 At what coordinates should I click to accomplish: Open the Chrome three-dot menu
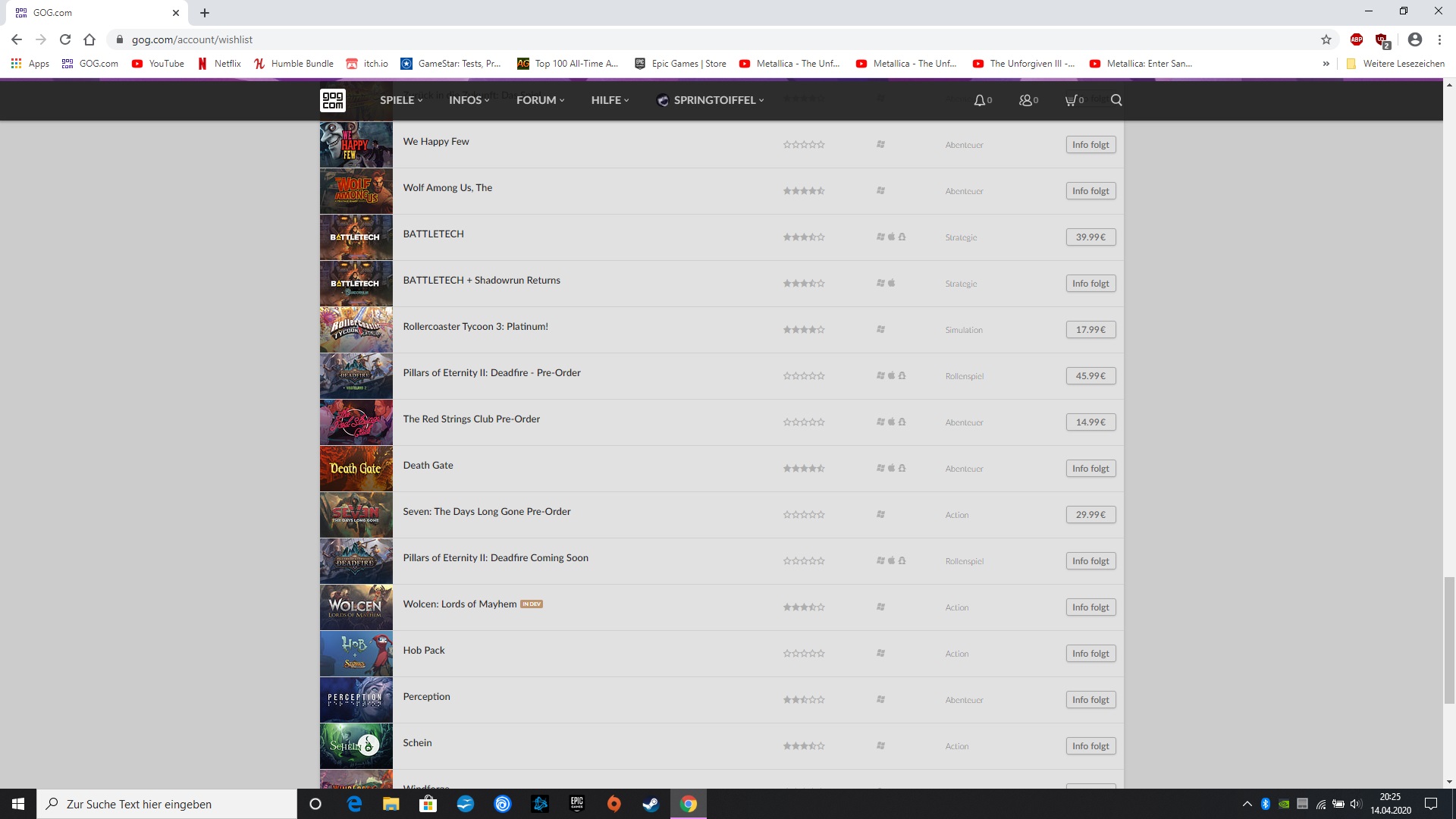click(1439, 39)
